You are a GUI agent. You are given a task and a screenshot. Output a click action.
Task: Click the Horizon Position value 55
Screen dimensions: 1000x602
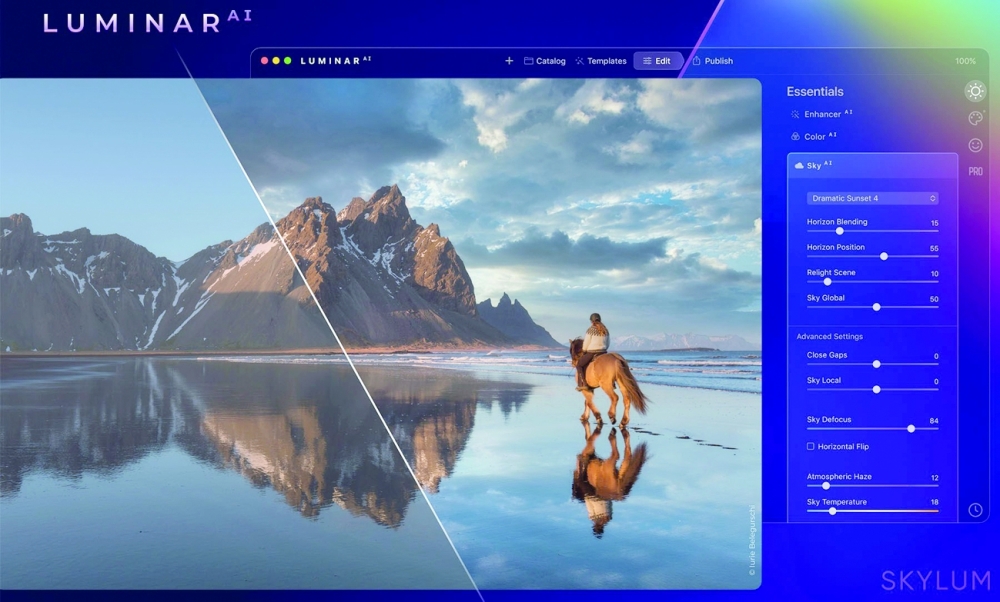(934, 248)
